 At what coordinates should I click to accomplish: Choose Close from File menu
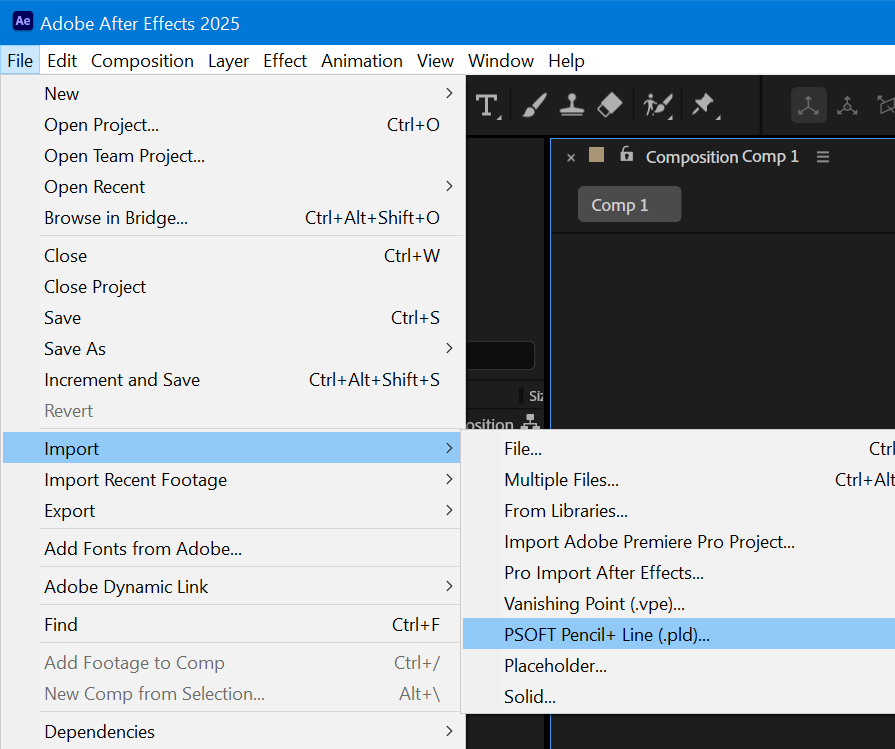(x=233, y=256)
